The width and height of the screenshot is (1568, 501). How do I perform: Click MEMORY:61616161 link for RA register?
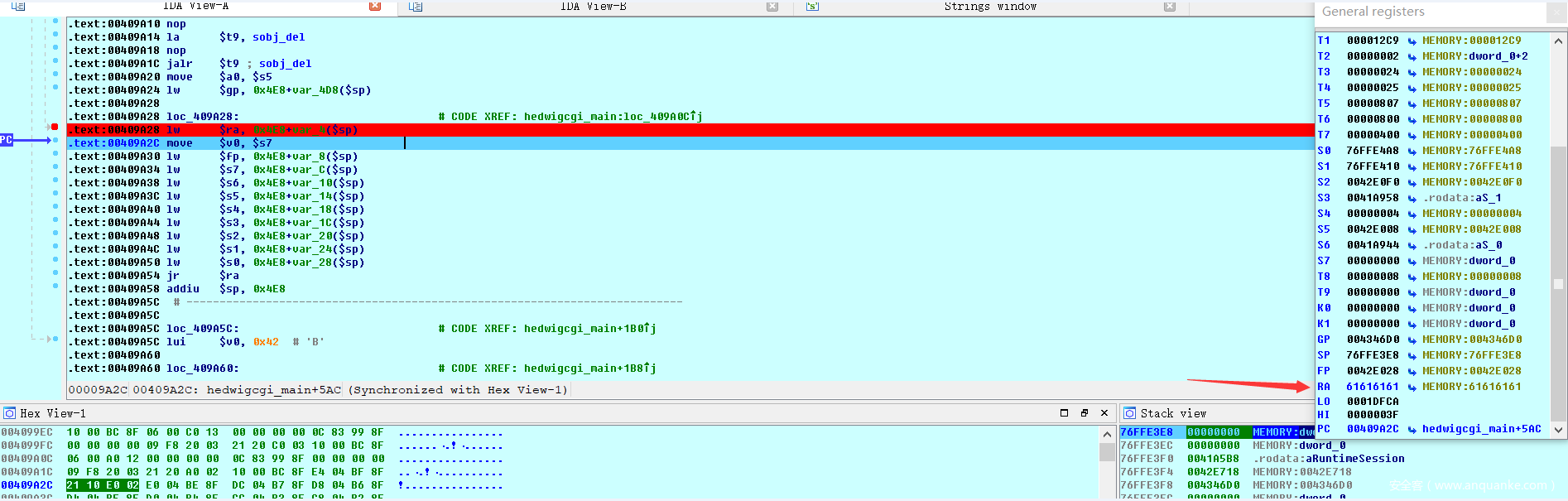[1472, 387]
